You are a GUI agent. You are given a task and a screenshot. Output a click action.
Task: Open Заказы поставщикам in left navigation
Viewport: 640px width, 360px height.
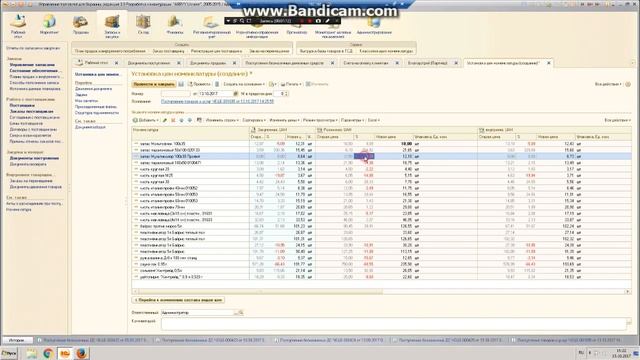[31, 111]
